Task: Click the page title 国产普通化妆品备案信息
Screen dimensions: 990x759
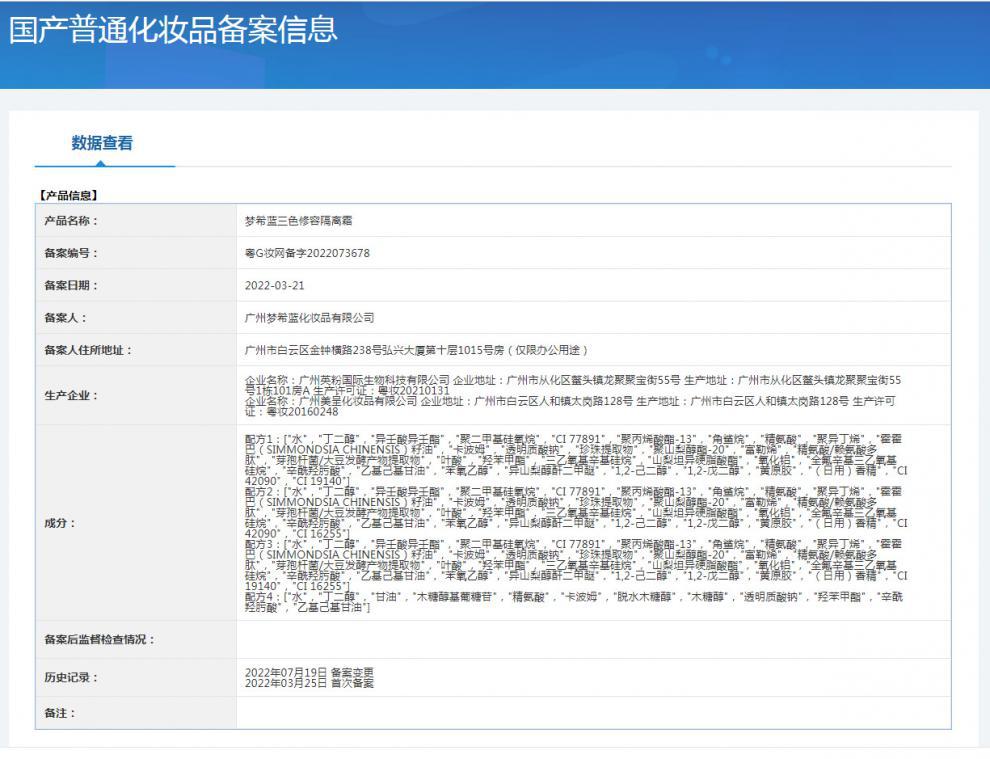Action: pyautogui.click(x=173, y=30)
